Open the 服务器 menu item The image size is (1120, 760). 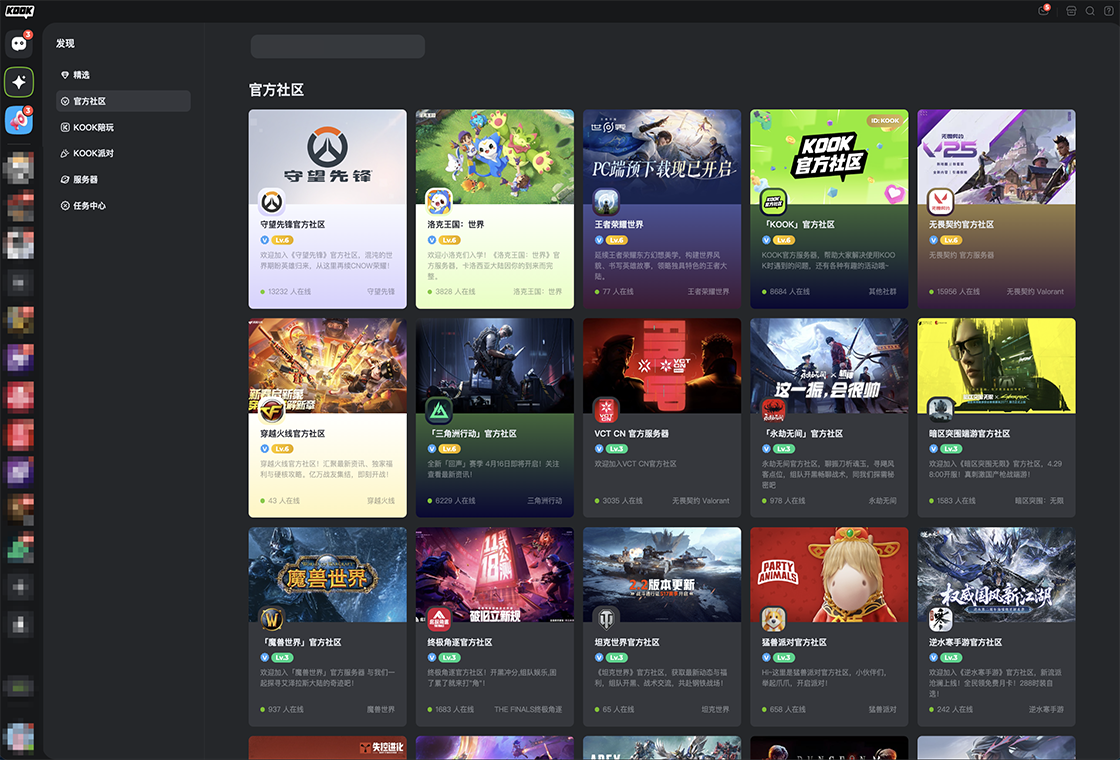pyautogui.click(x=123, y=179)
